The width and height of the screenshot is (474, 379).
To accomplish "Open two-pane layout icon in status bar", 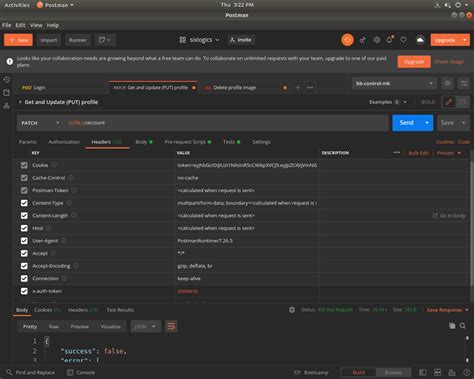I will [437, 372].
